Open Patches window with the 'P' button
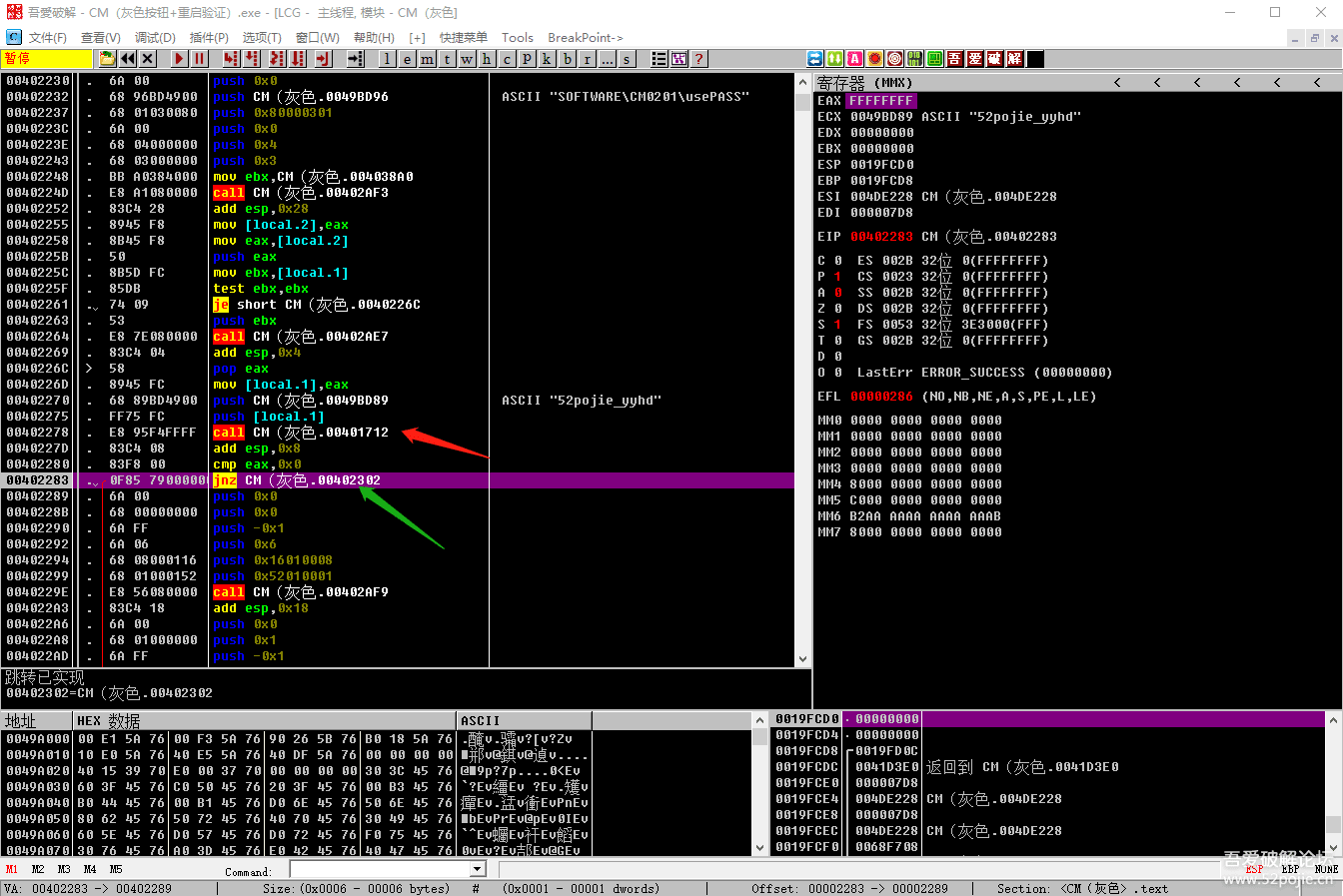 [x=527, y=59]
